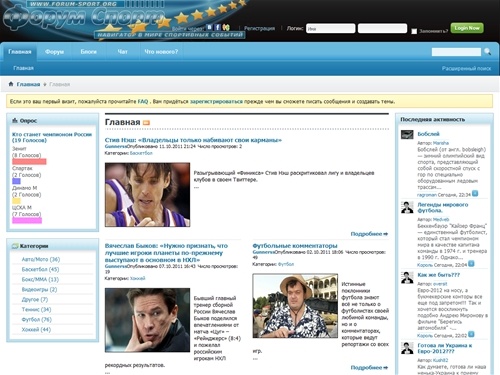500x375 pixels.
Task: Click Подробнее under Футбольные комментаторы article
Action: [x=369, y=367]
